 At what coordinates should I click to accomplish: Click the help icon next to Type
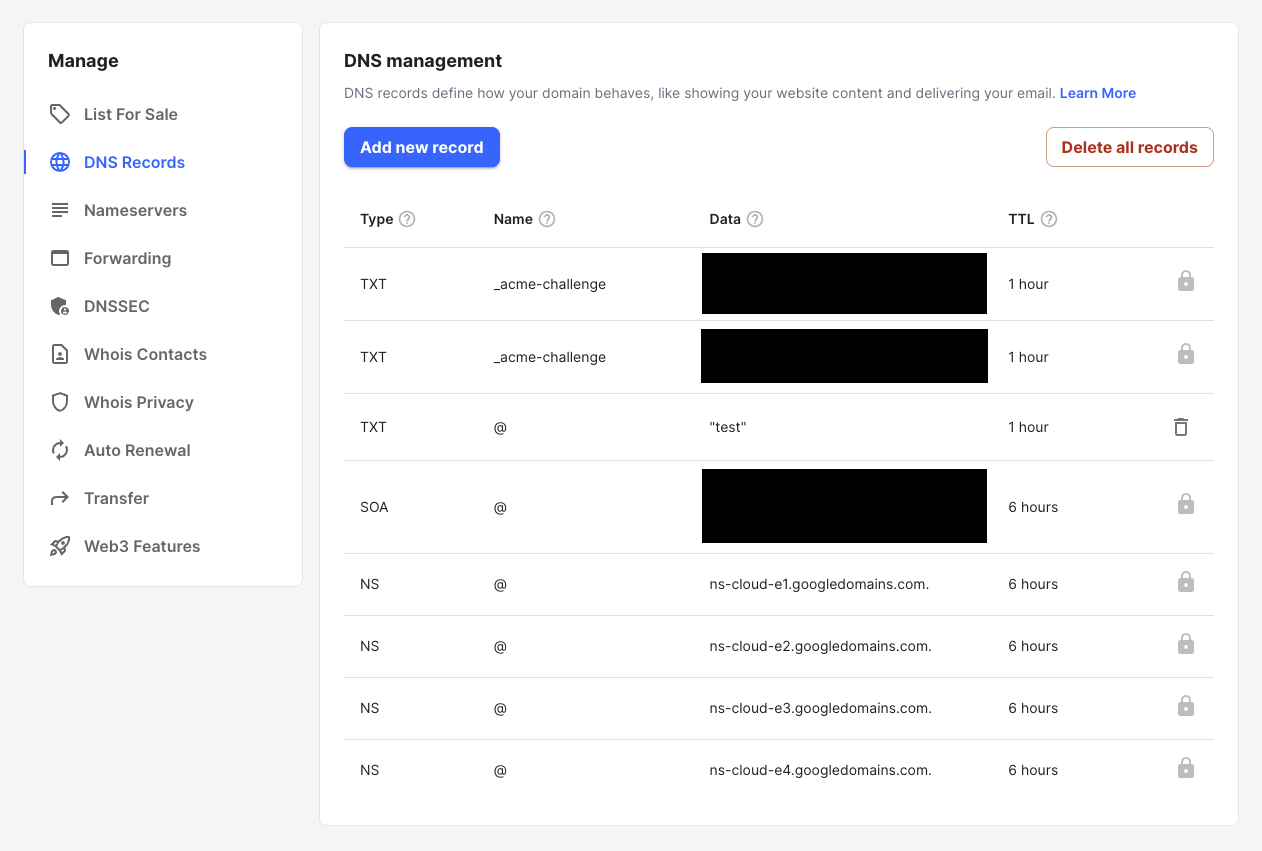pyautogui.click(x=407, y=219)
